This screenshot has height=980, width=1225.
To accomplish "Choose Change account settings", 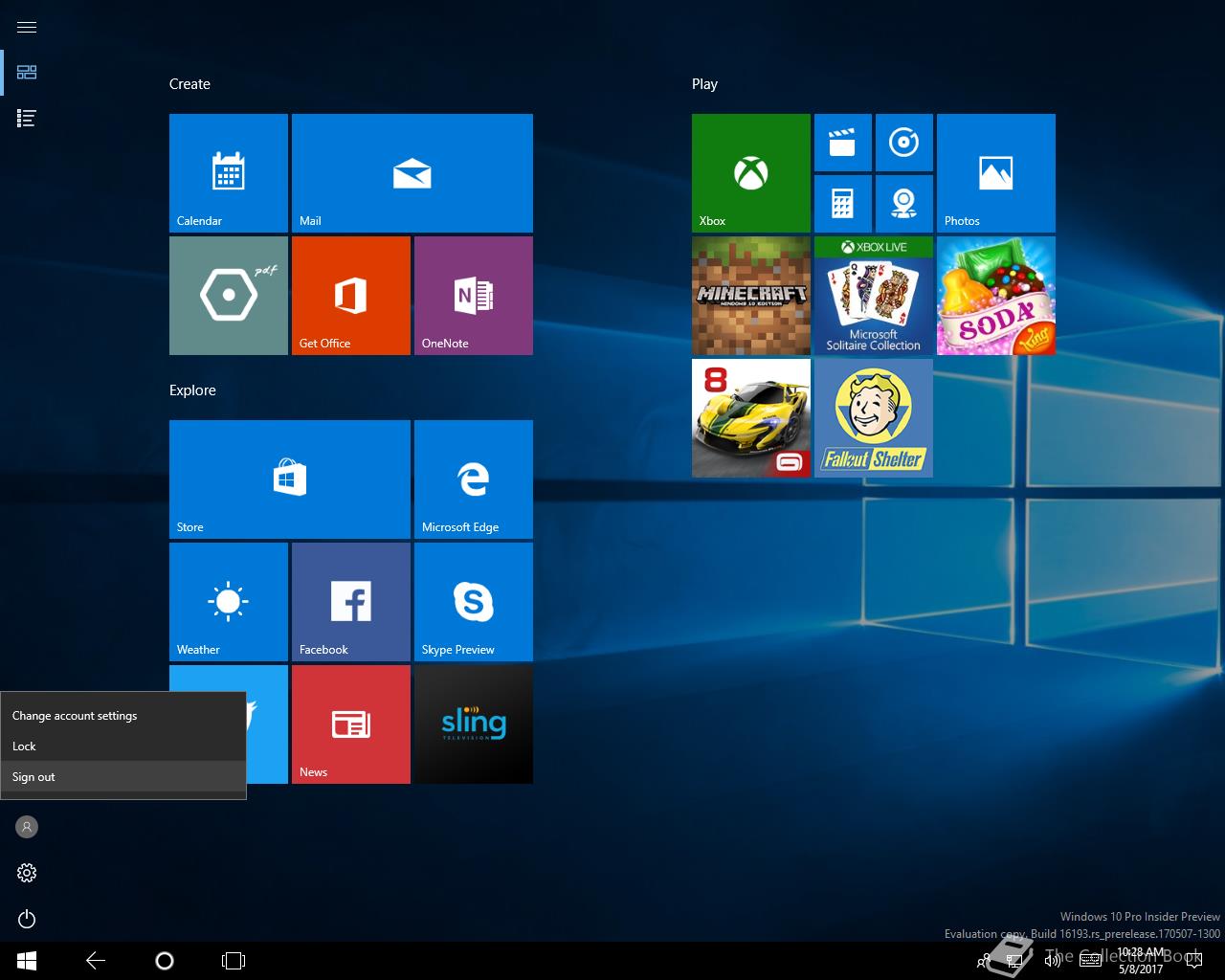I will click(123, 716).
